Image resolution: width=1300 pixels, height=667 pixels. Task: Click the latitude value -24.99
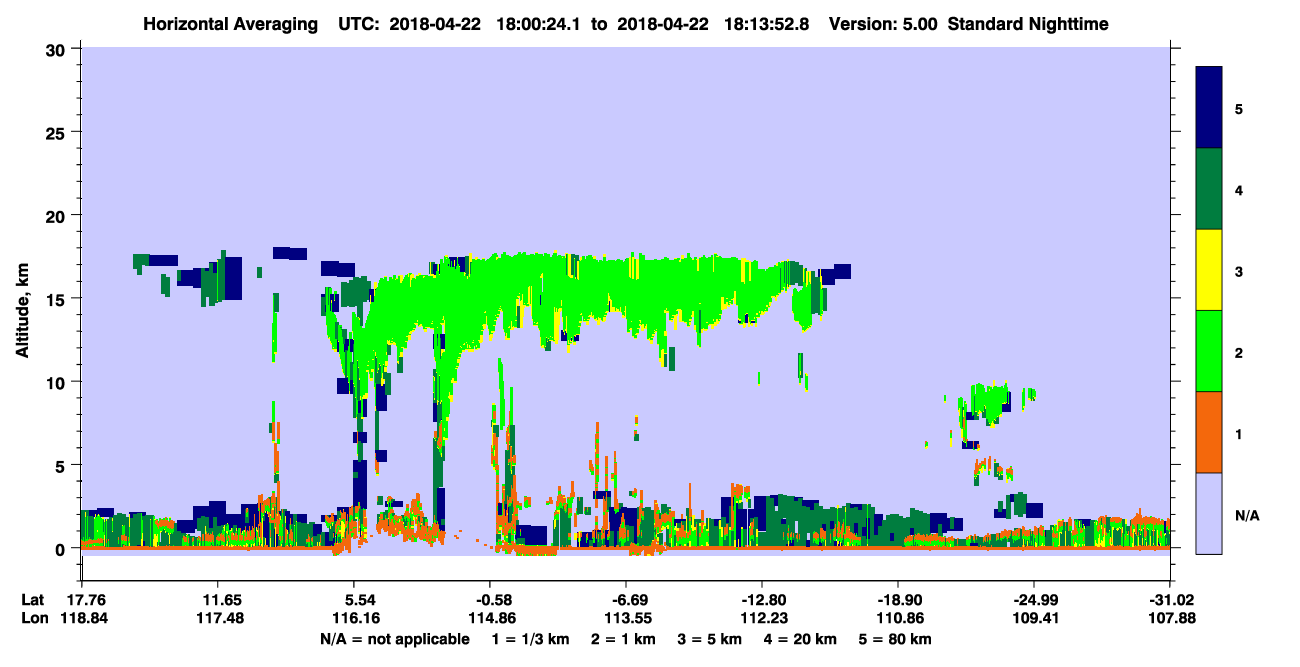point(1034,600)
